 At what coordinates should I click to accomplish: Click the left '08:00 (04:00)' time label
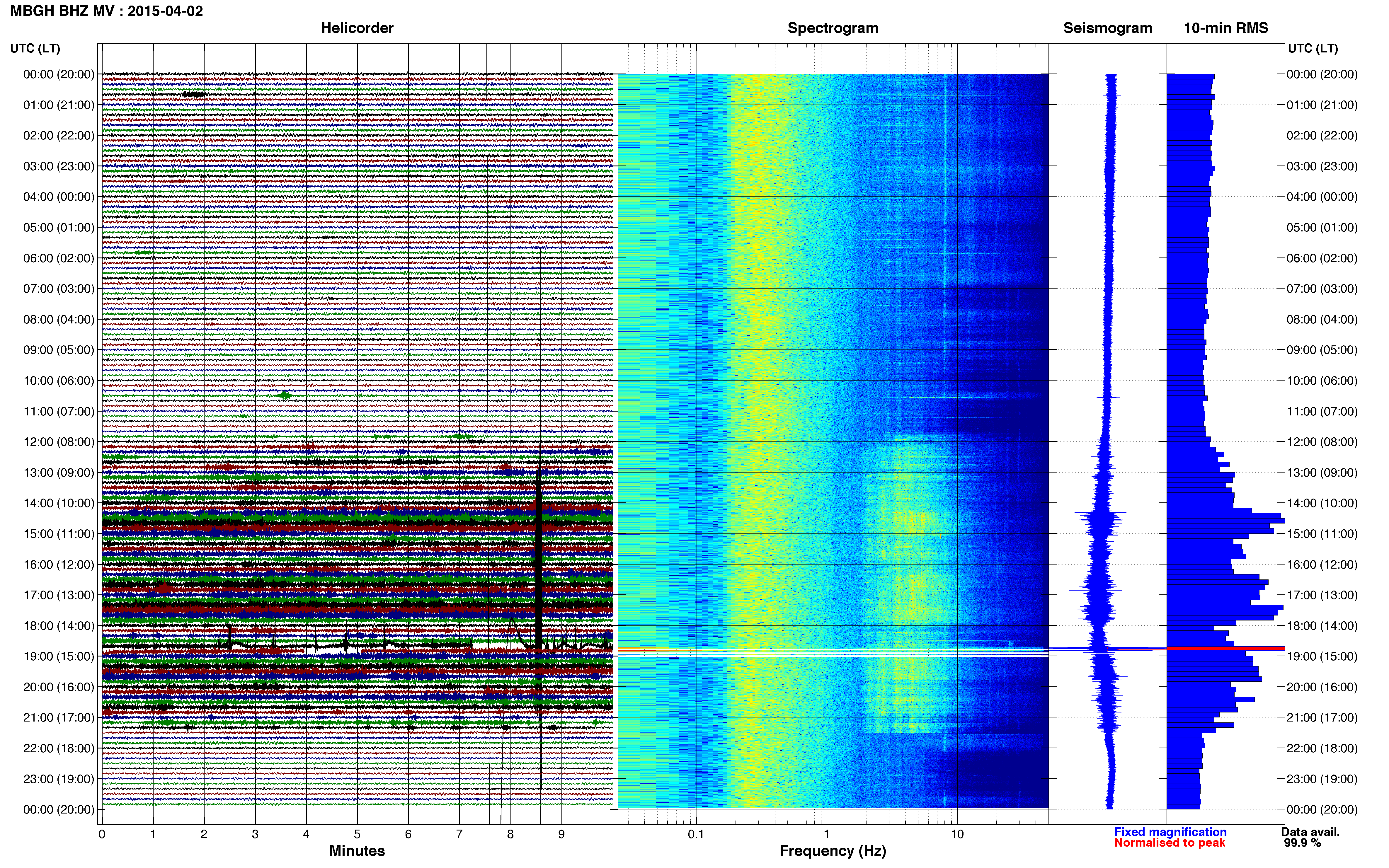(59, 319)
